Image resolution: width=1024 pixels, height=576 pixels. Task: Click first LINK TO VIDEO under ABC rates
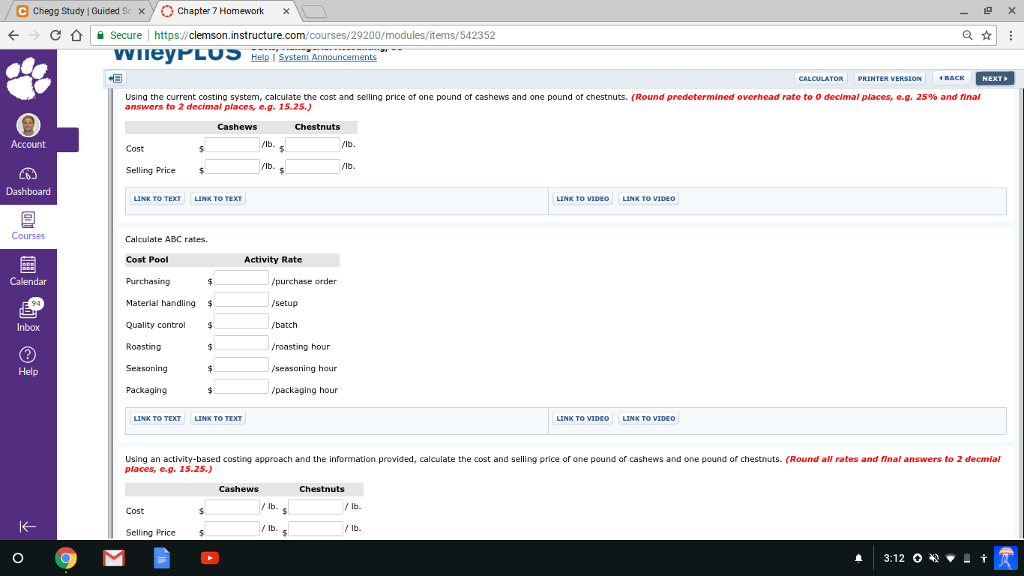[583, 419]
